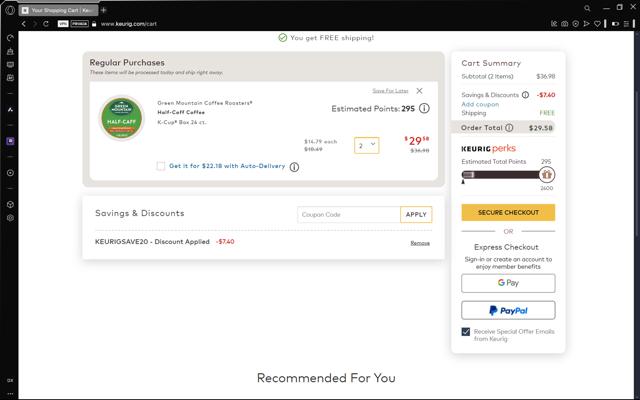This screenshot has width=640, height=400.
Task: Show Savings & Discounts info in Cart Summary
Action: pos(525,95)
